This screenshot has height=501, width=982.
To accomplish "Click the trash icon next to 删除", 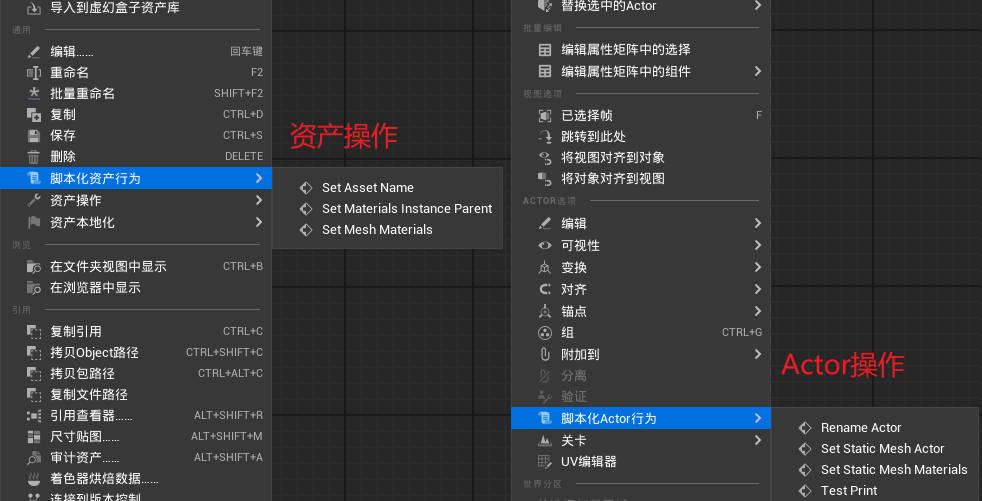I will pos(33,157).
